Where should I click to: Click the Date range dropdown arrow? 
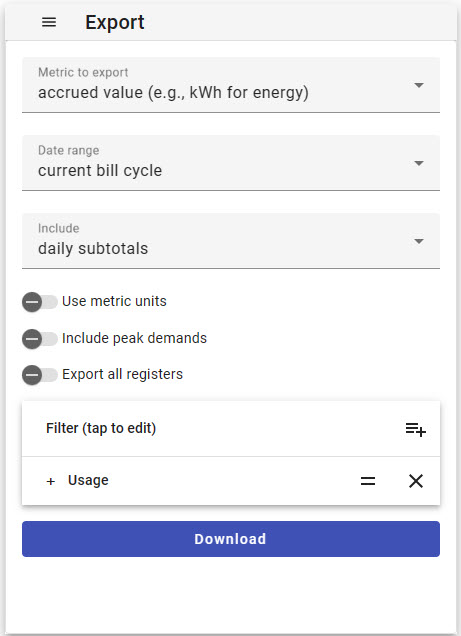(419, 163)
